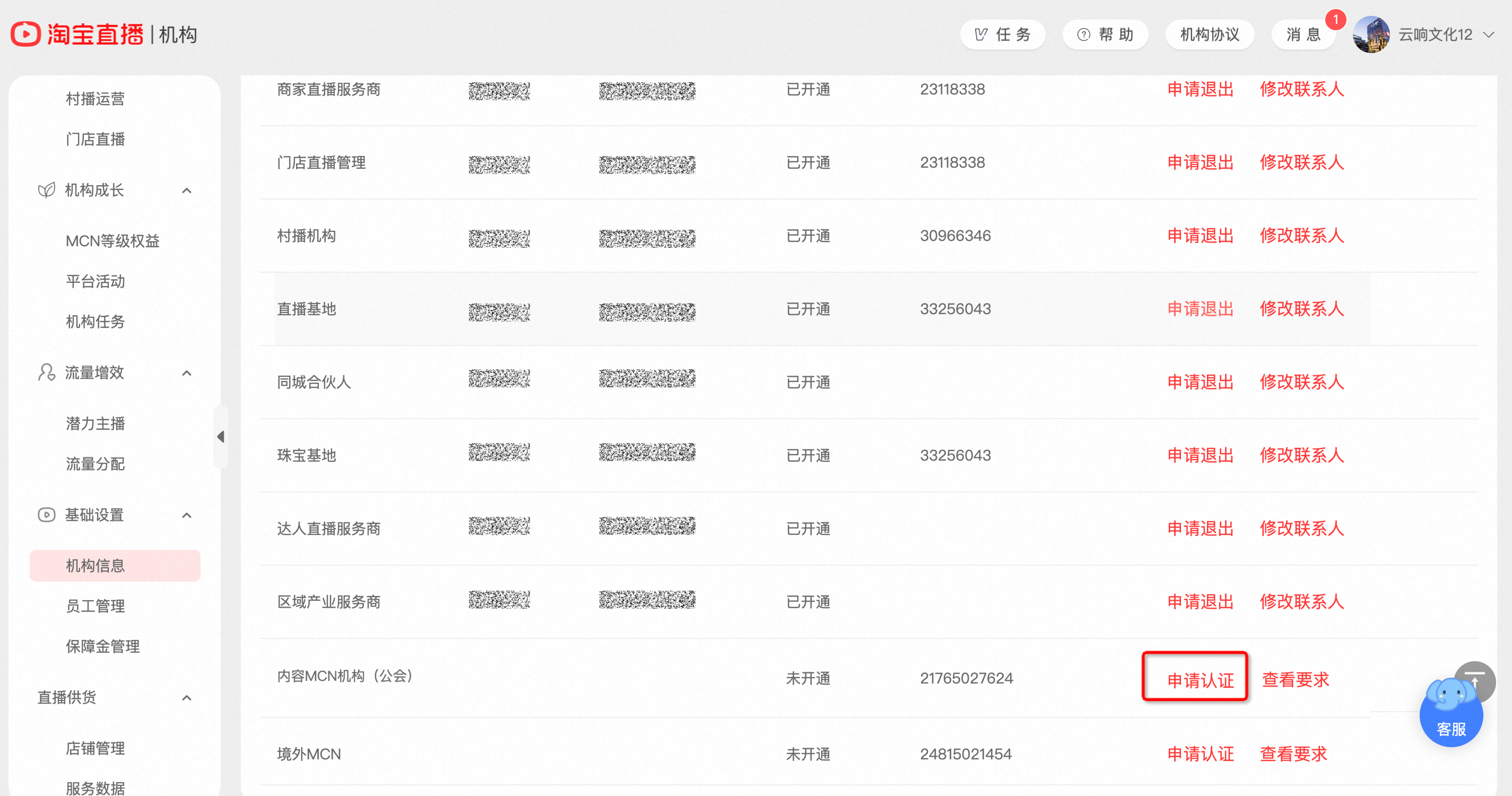Open 员工管理 in the sidebar
The width and height of the screenshot is (1512, 796).
click(95, 606)
